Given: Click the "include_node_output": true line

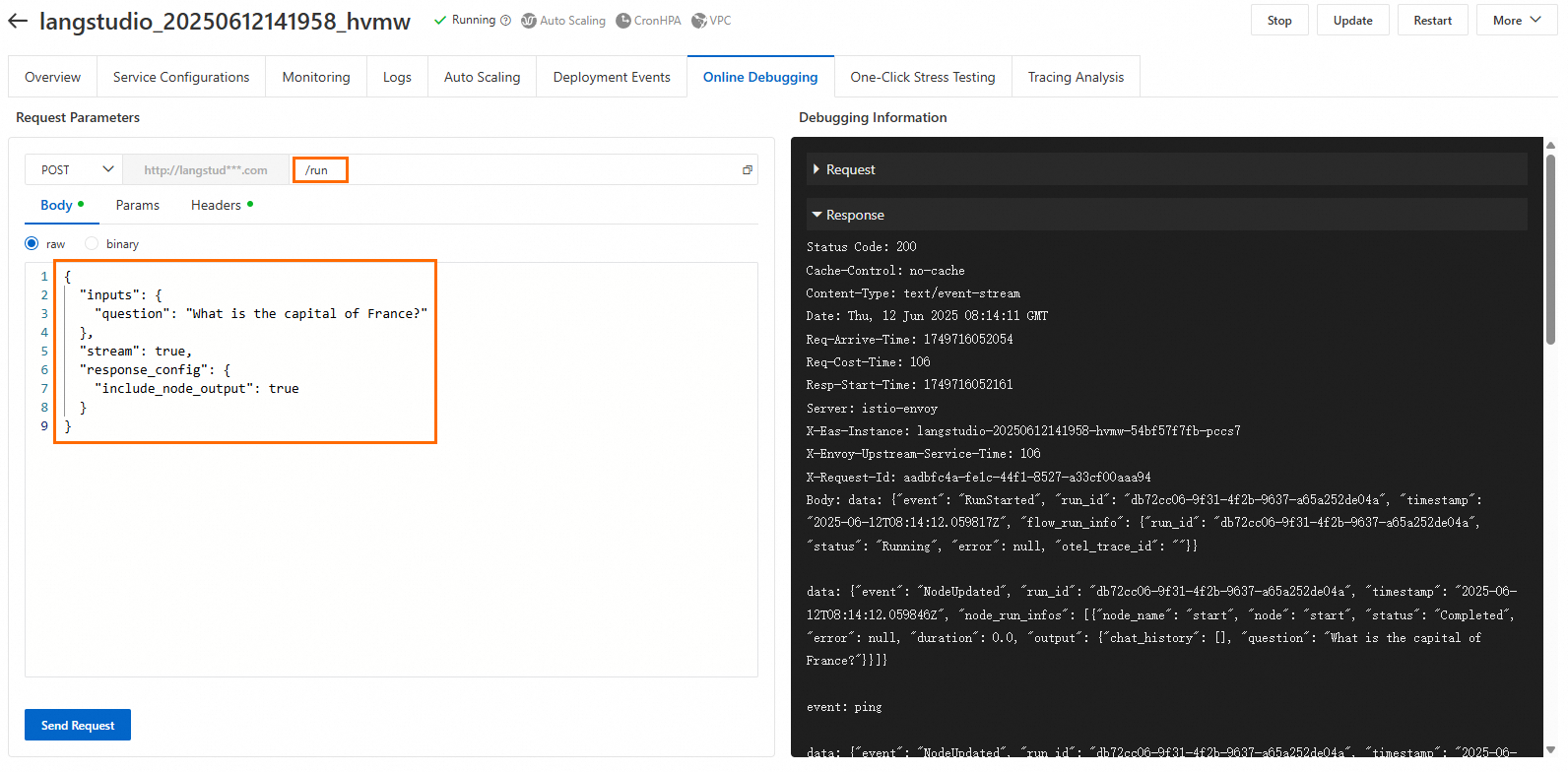Looking at the screenshot, I should click(x=197, y=389).
